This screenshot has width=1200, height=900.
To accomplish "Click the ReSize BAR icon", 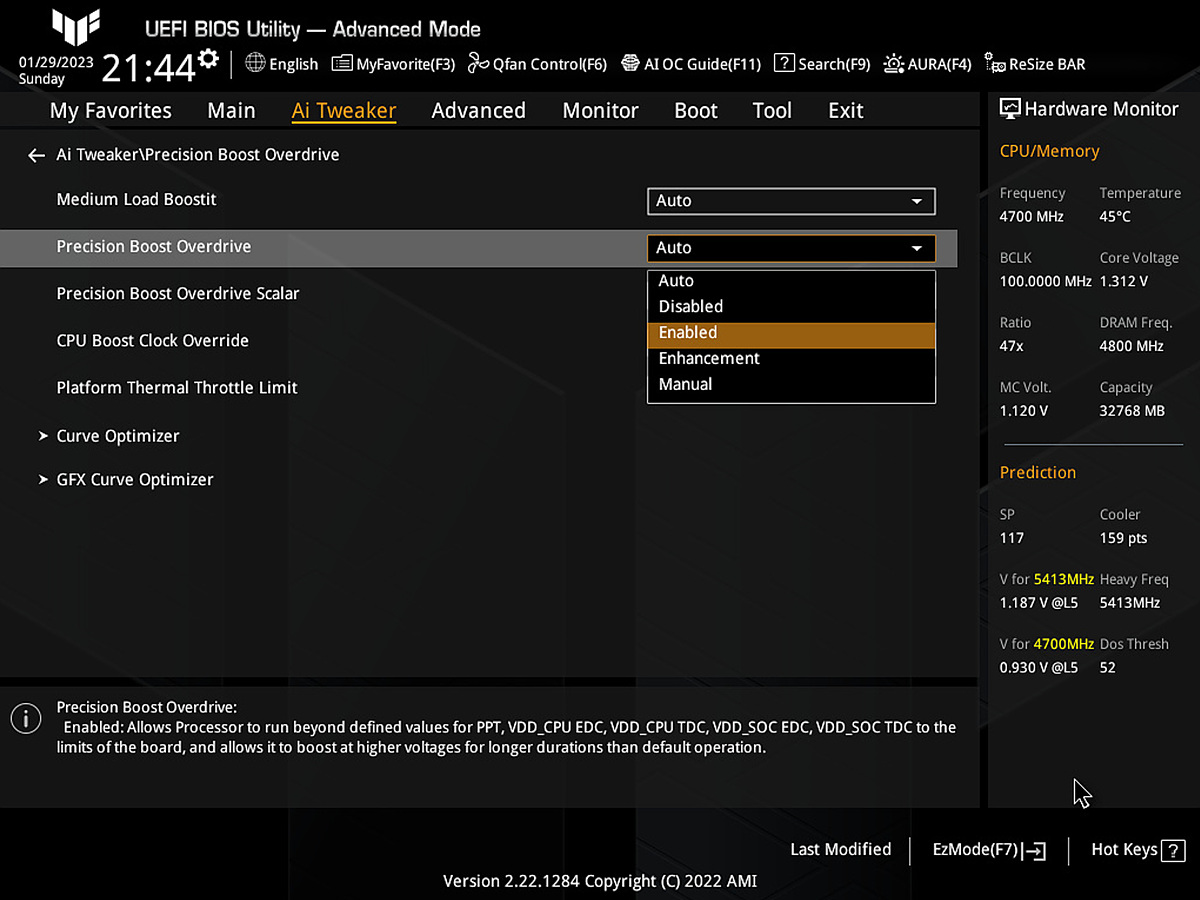I will pyautogui.click(x=995, y=63).
